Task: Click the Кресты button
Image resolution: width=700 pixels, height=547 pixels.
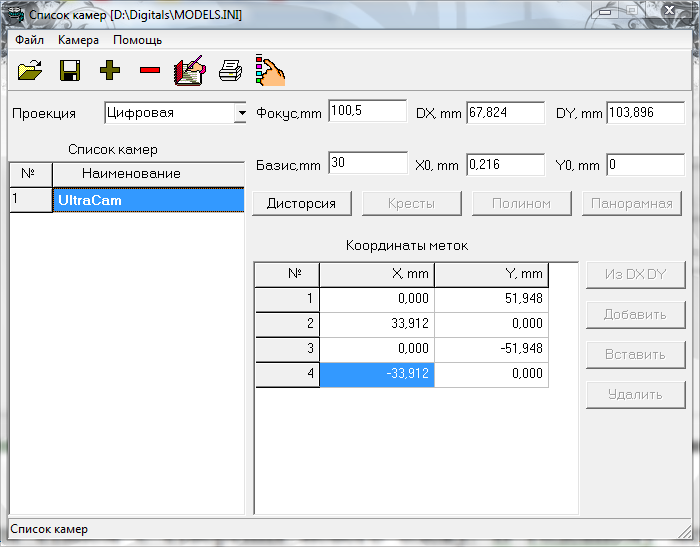Action: click(412, 204)
